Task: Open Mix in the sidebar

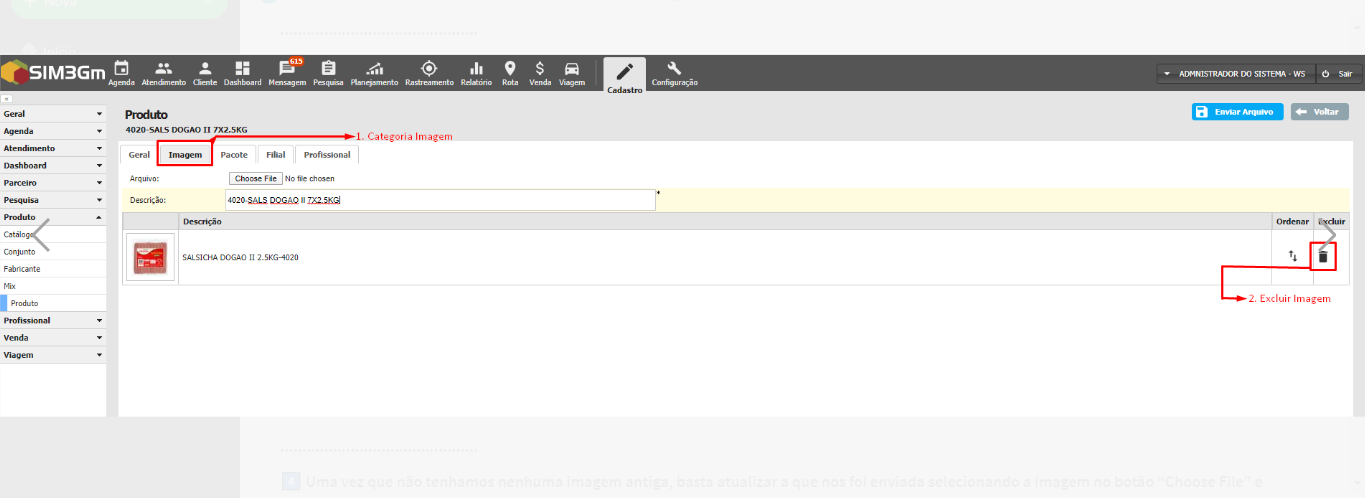Action: tap(53, 286)
